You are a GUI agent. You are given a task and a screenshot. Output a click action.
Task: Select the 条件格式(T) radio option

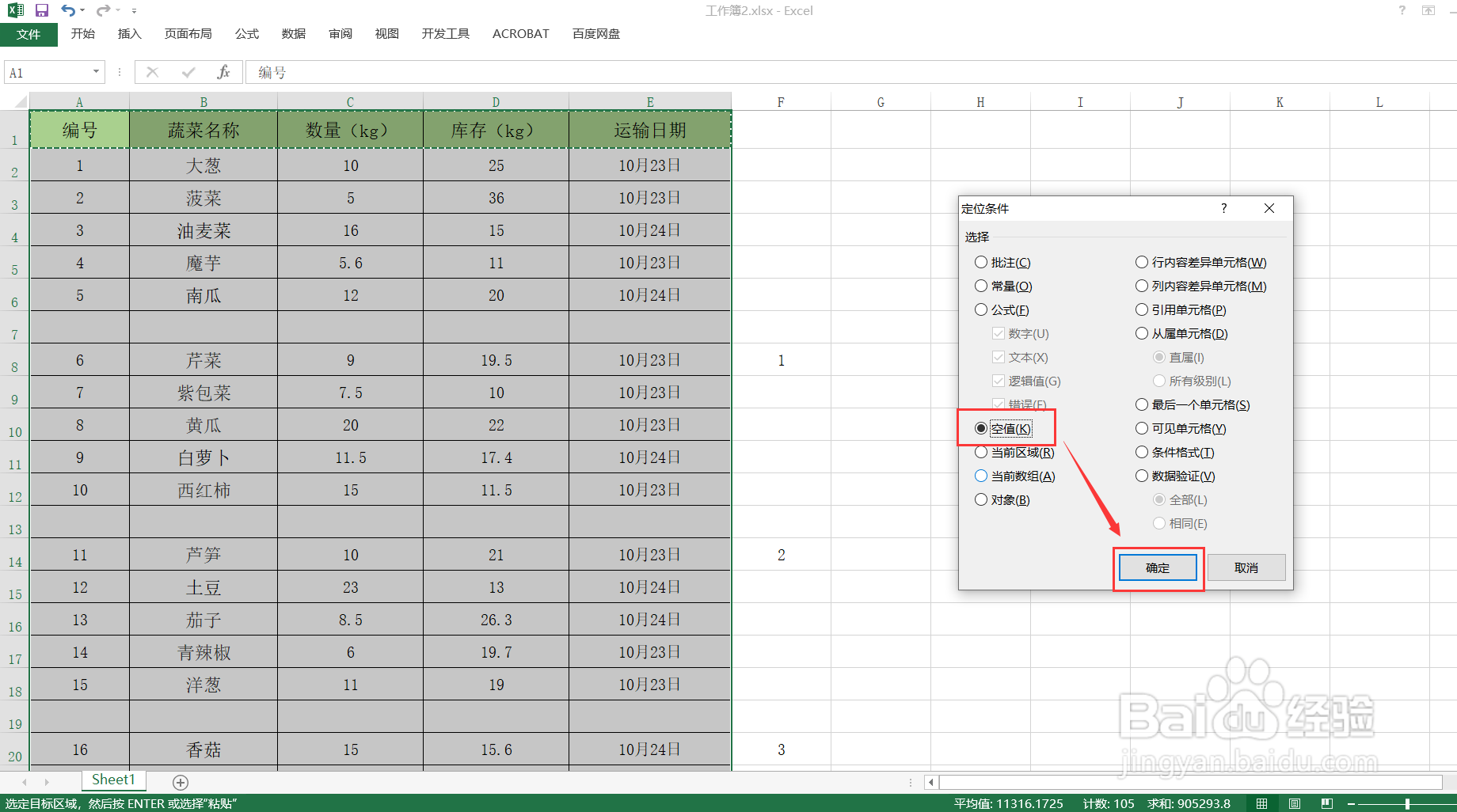[x=1175, y=452]
